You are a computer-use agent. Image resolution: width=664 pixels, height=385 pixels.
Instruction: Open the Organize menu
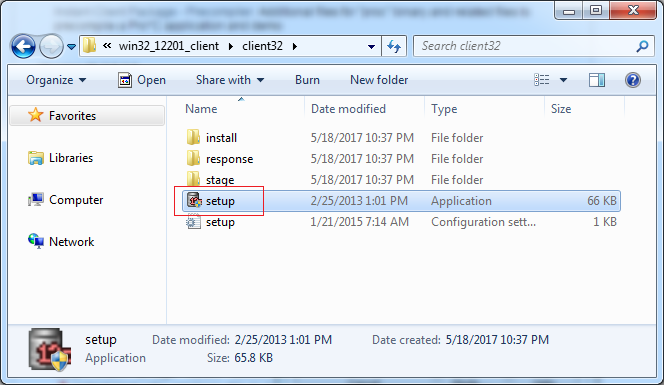(56, 80)
